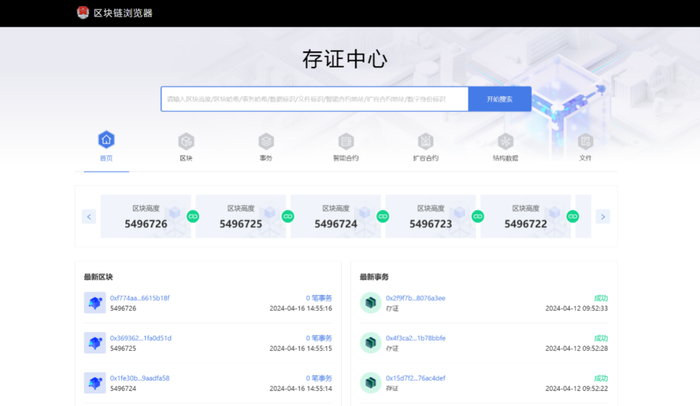Click the 最新事务 section heading

pos(374,277)
